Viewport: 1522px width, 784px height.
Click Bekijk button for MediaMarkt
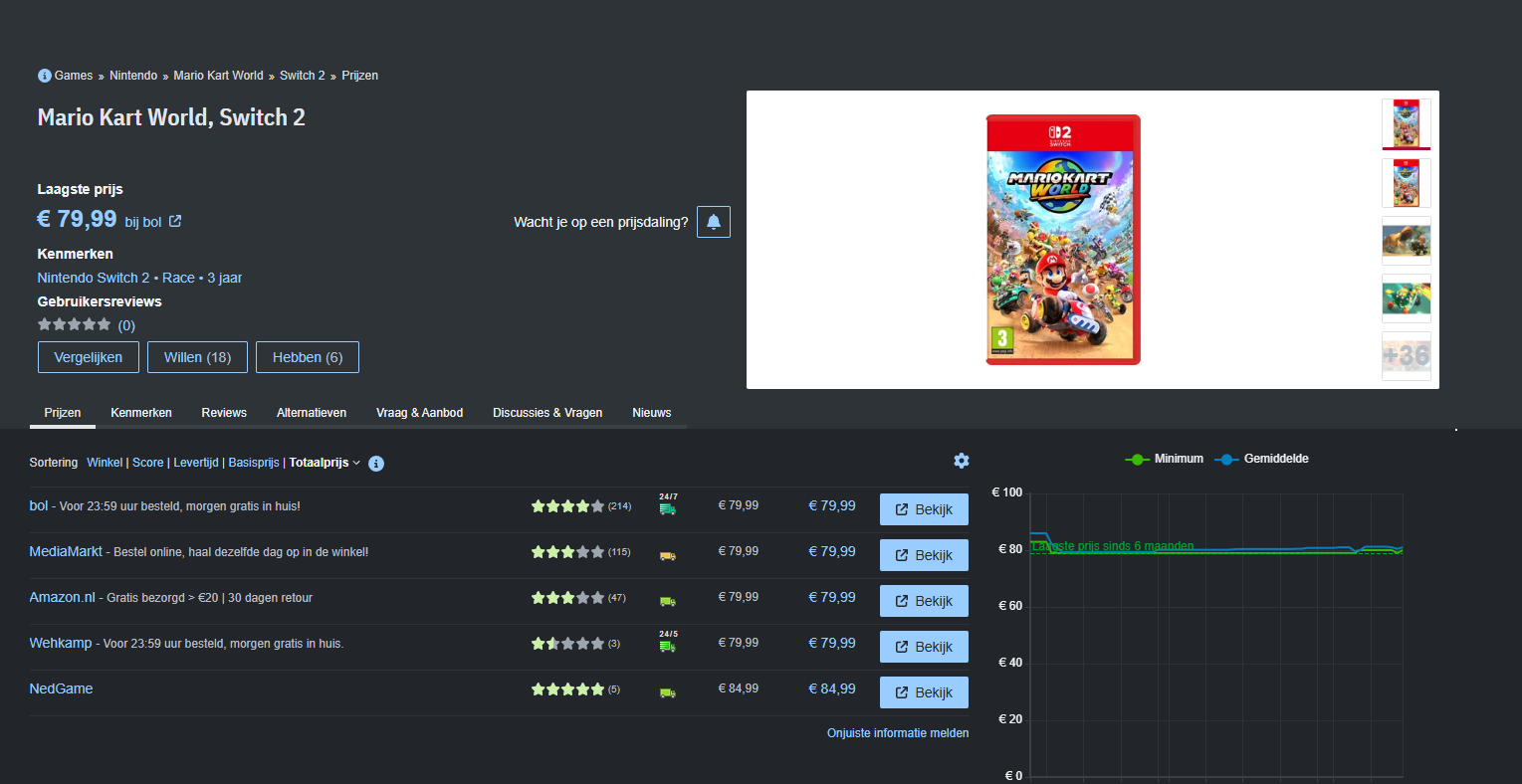tap(924, 555)
